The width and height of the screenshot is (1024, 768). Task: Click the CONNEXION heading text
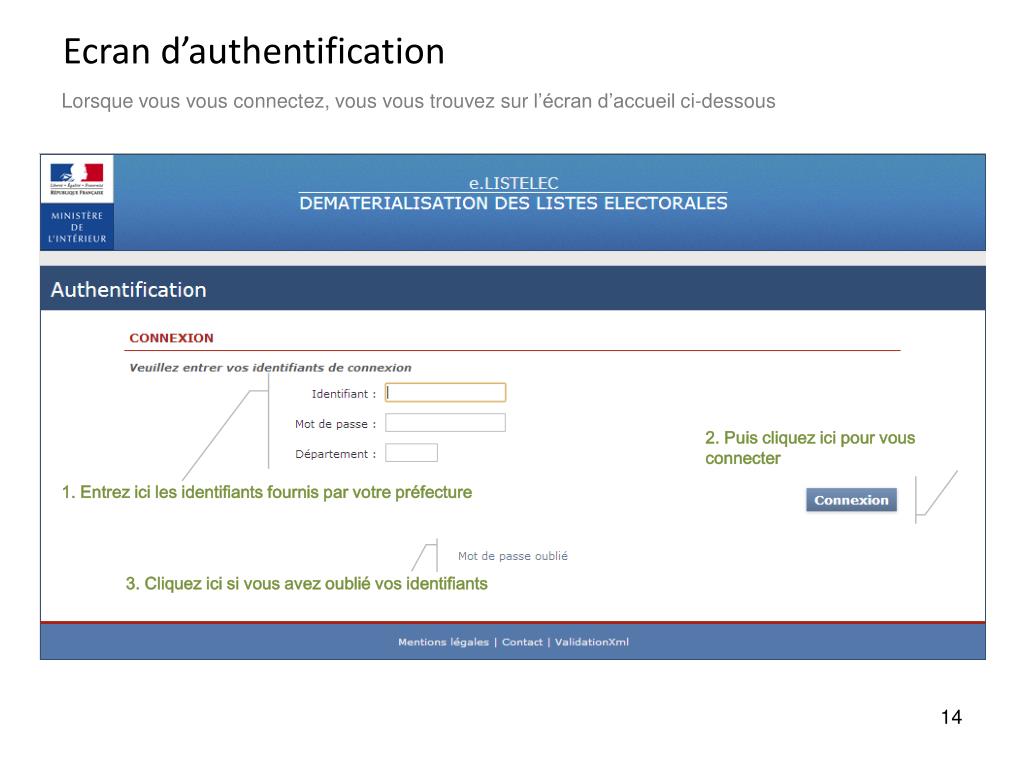pos(171,338)
